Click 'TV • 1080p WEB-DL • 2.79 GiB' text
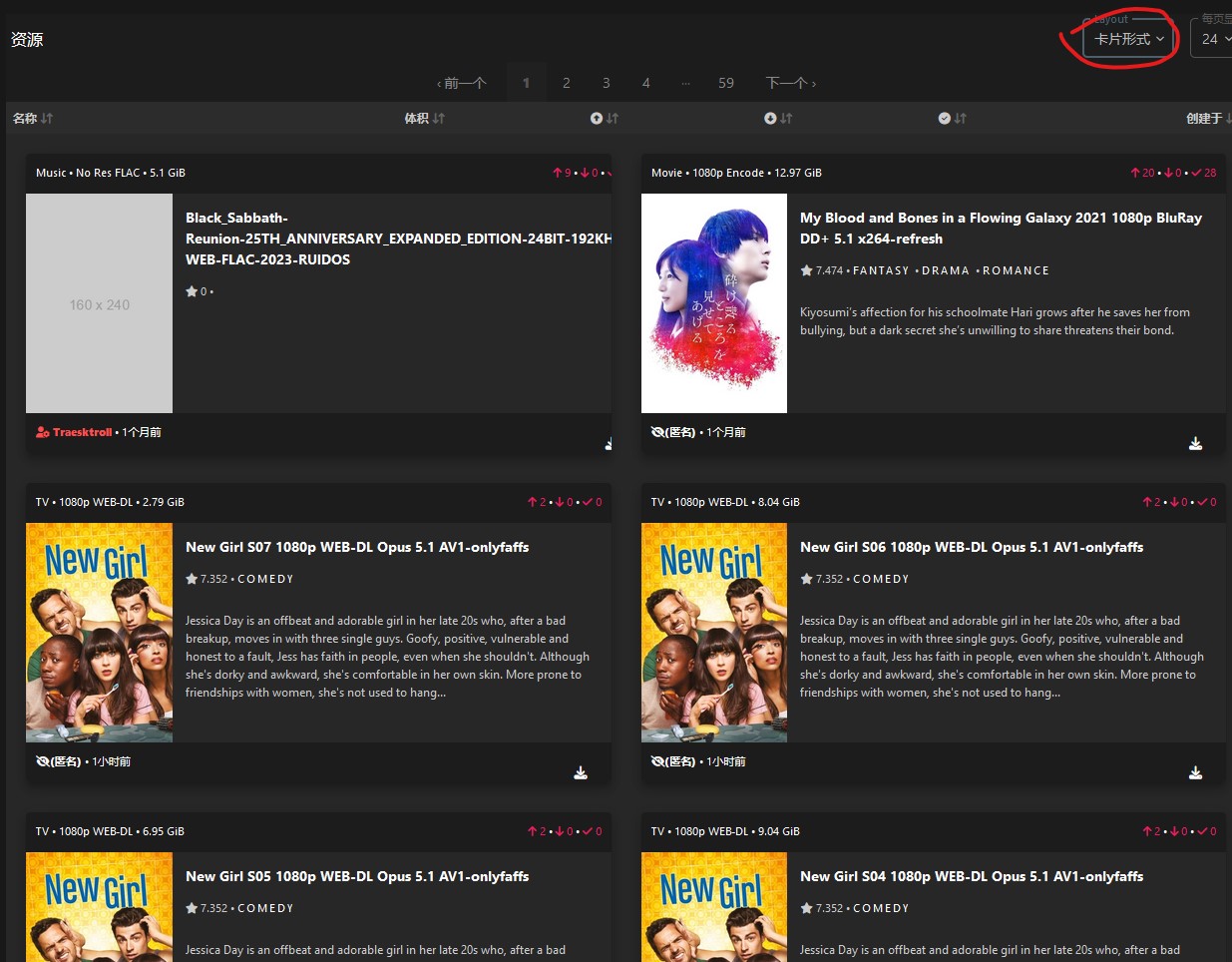Image resolution: width=1232 pixels, height=962 pixels. point(110,502)
